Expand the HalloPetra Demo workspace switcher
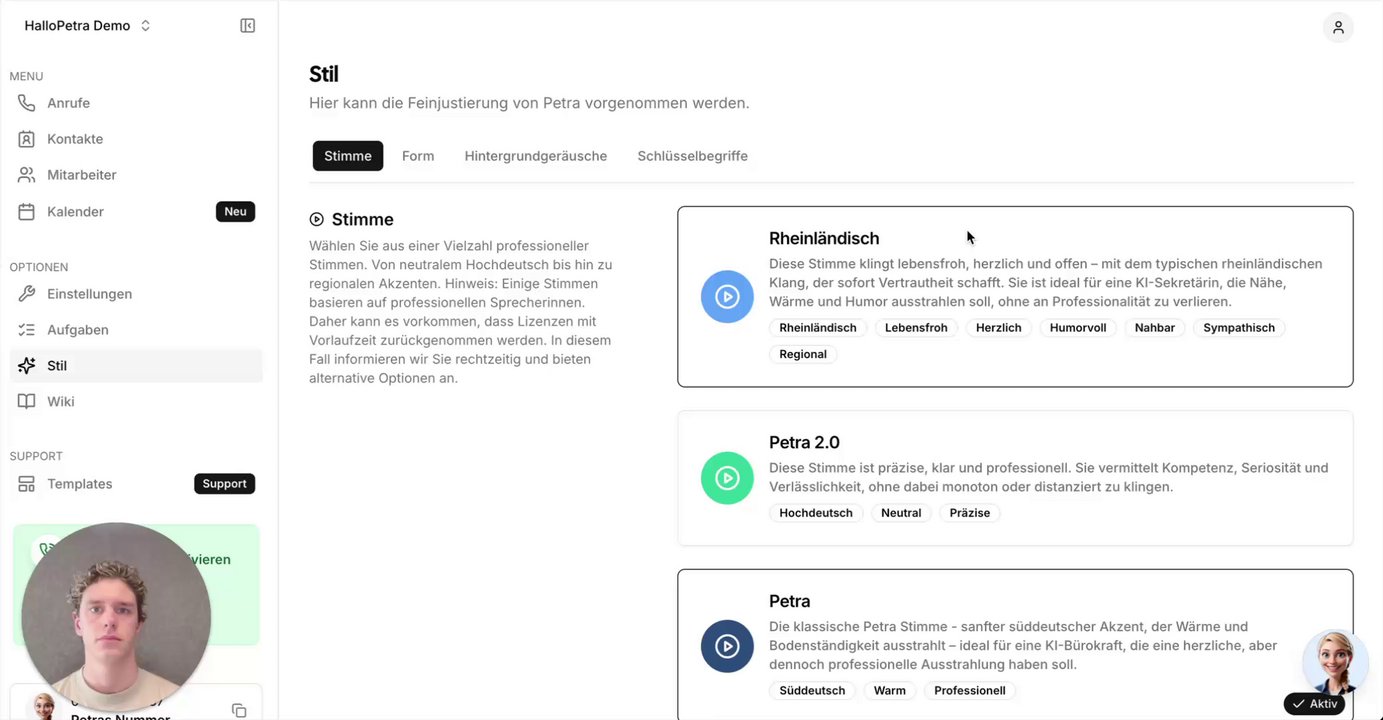The image size is (1383, 720). 88,26
